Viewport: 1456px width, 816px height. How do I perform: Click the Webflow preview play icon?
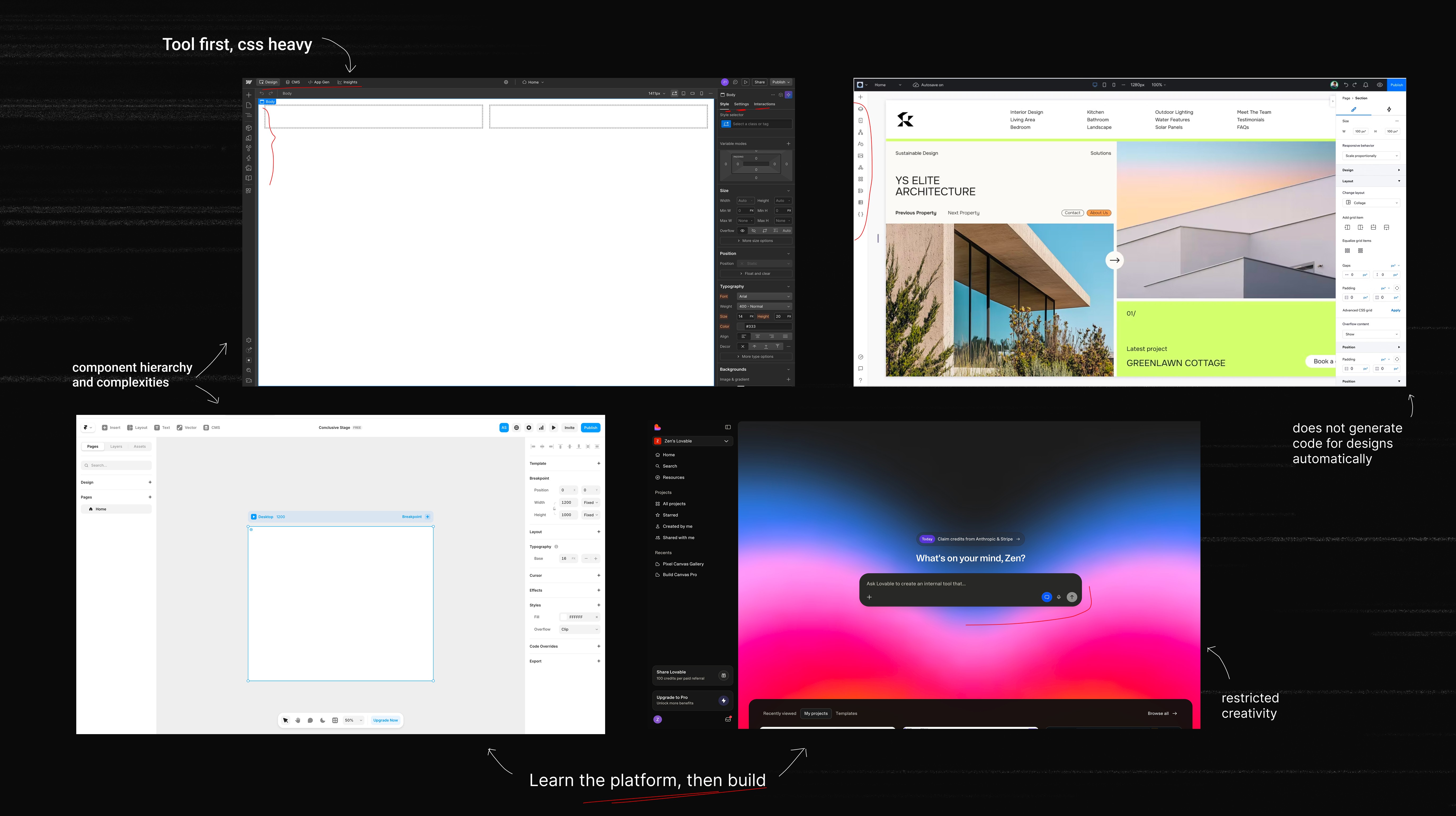tap(745, 82)
